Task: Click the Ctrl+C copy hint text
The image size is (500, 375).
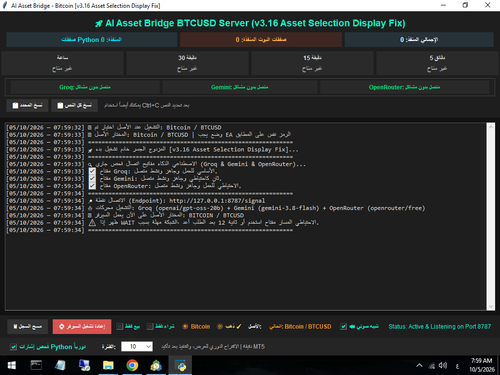Action: pos(147,105)
